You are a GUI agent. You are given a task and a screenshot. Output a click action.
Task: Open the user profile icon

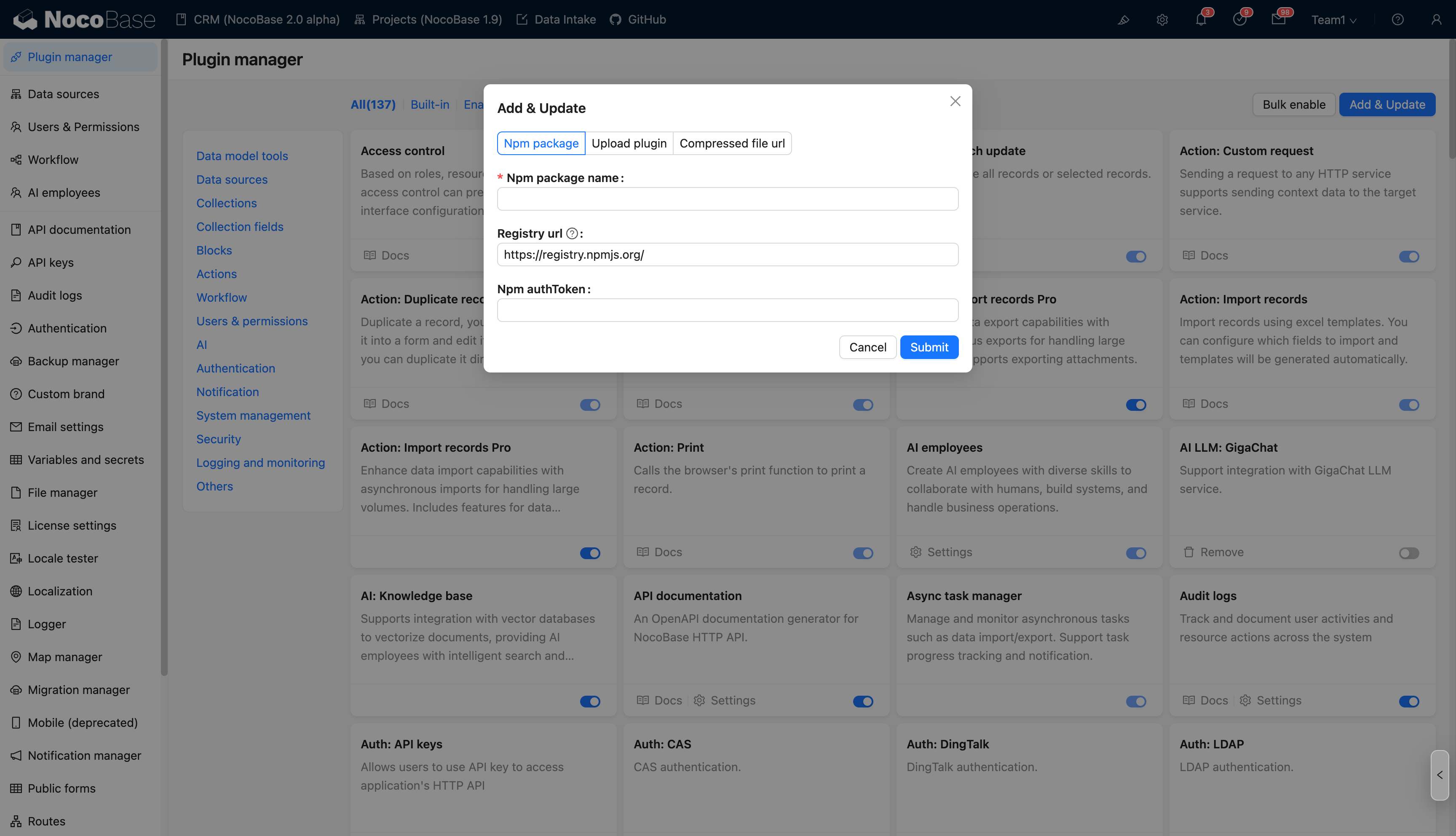(1436, 20)
